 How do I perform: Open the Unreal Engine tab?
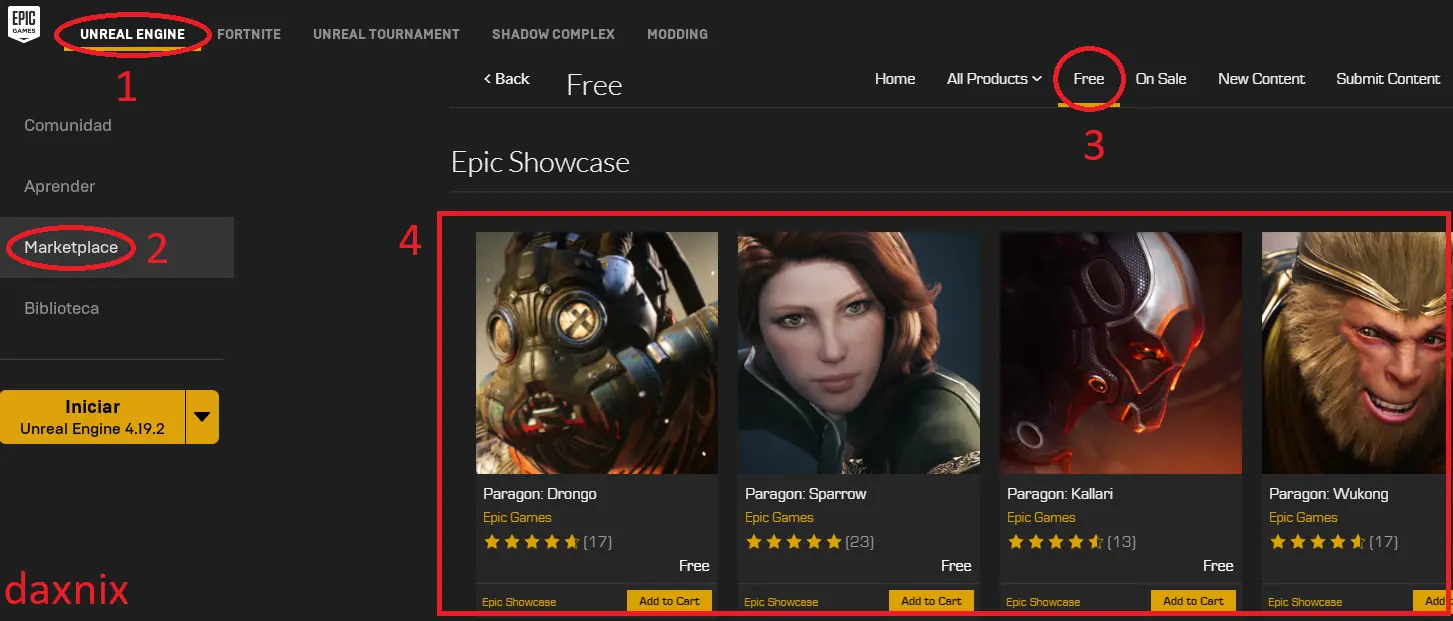pos(132,34)
